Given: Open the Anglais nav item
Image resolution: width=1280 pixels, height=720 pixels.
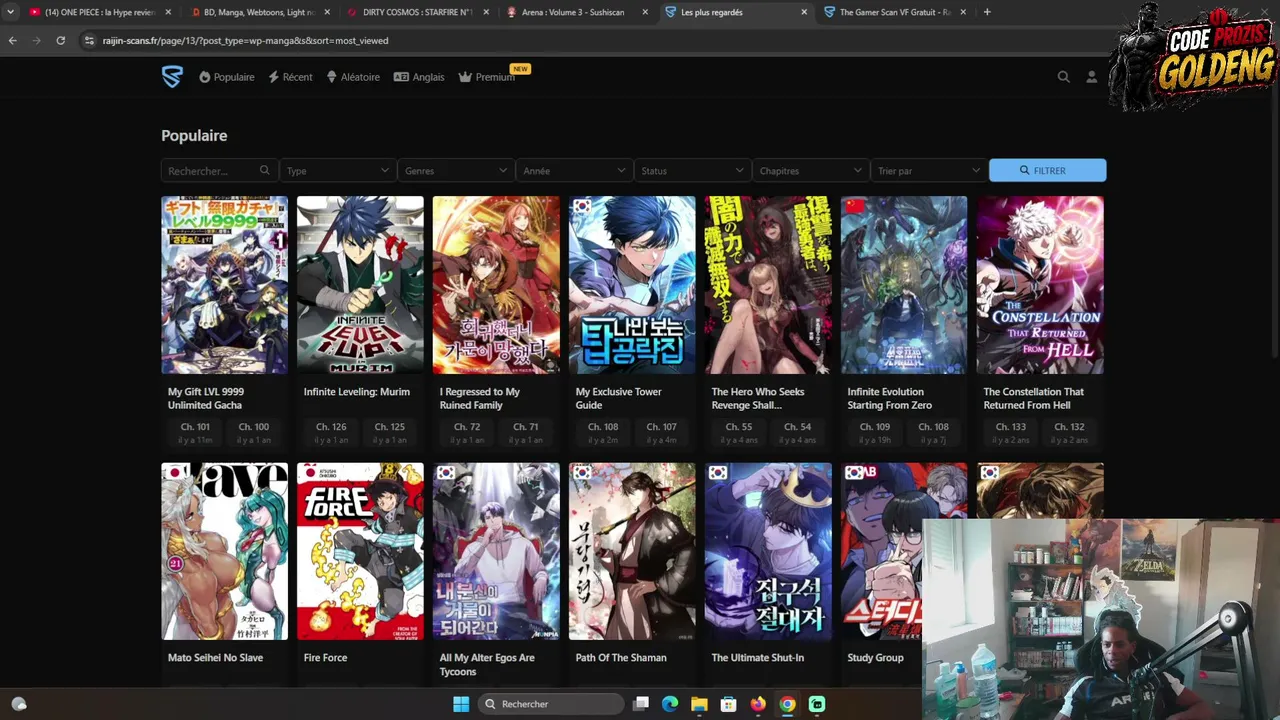Looking at the screenshot, I should [x=419, y=77].
